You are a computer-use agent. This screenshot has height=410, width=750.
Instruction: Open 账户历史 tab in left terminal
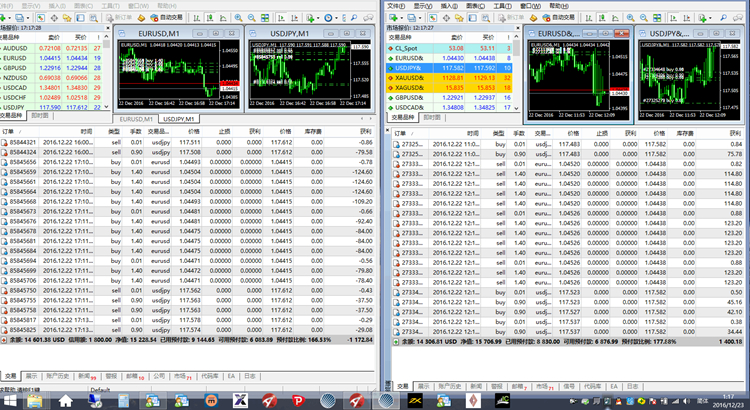click(58, 376)
